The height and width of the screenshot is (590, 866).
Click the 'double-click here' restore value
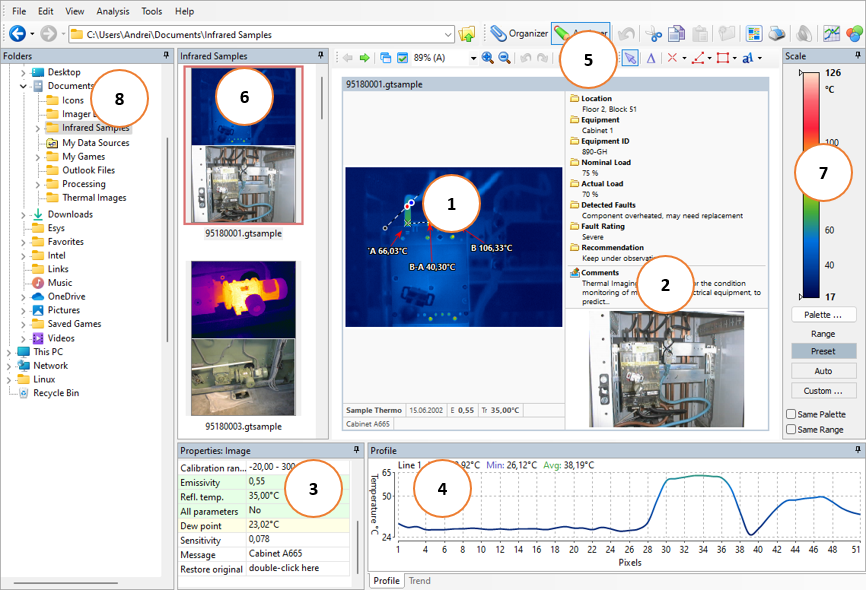[x=284, y=568]
